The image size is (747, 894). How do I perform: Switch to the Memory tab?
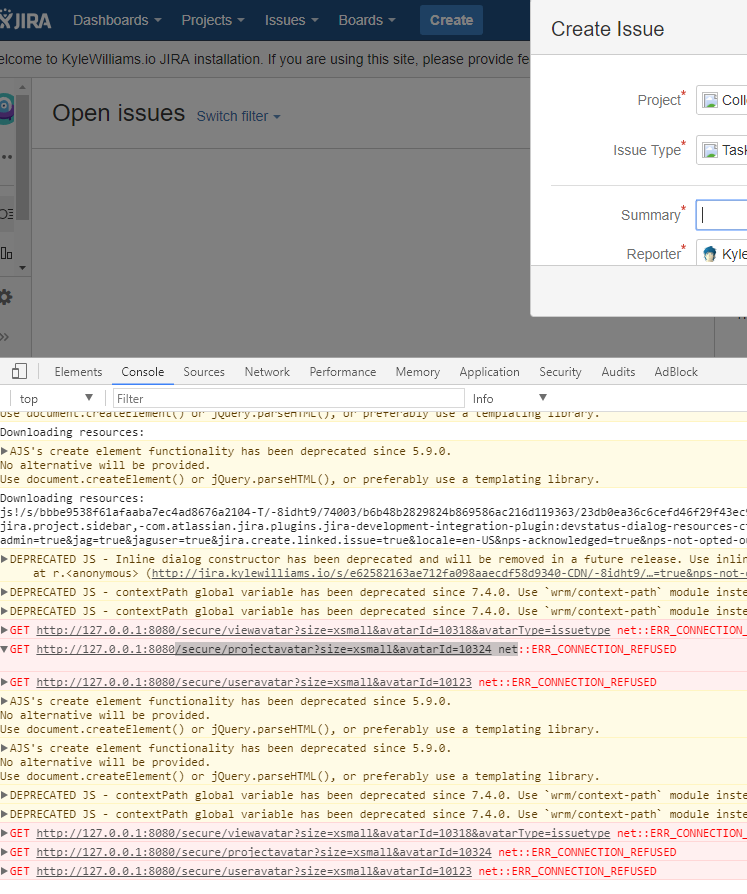(417, 372)
